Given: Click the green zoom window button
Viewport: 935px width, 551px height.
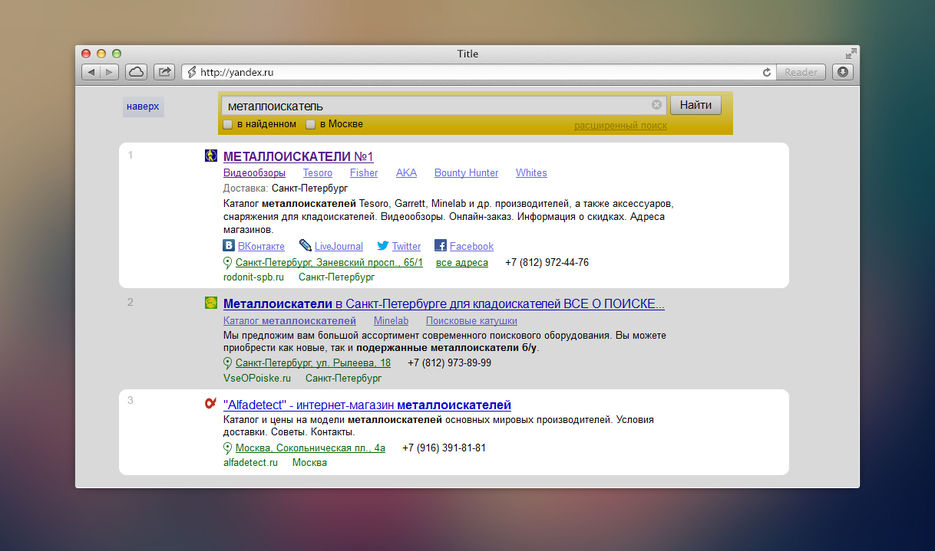Looking at the screenshot, I should (117, 54).
